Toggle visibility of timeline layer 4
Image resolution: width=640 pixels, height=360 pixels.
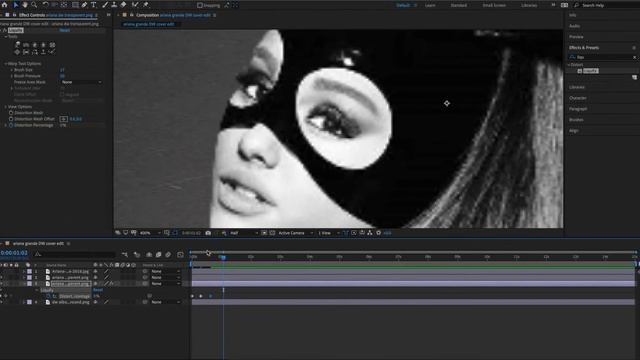click(1, 302)
